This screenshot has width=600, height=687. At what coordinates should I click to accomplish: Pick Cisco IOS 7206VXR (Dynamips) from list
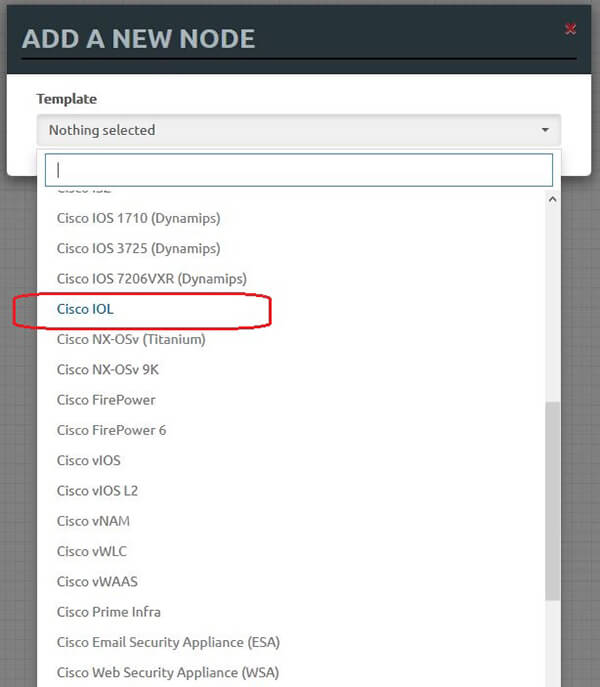(x=151, y=278)
